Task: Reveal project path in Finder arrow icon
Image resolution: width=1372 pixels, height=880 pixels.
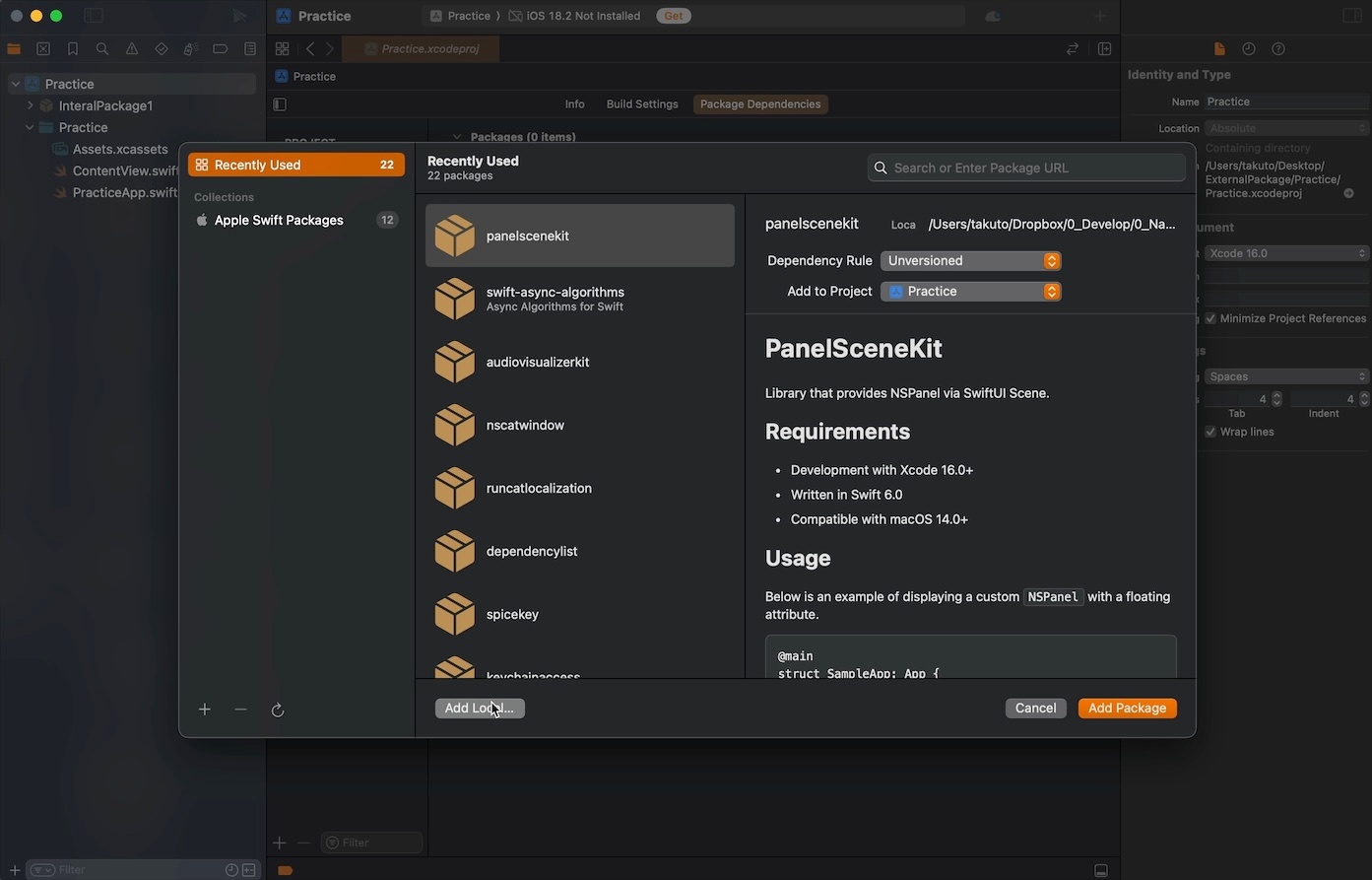Action: click(1349, 193)
